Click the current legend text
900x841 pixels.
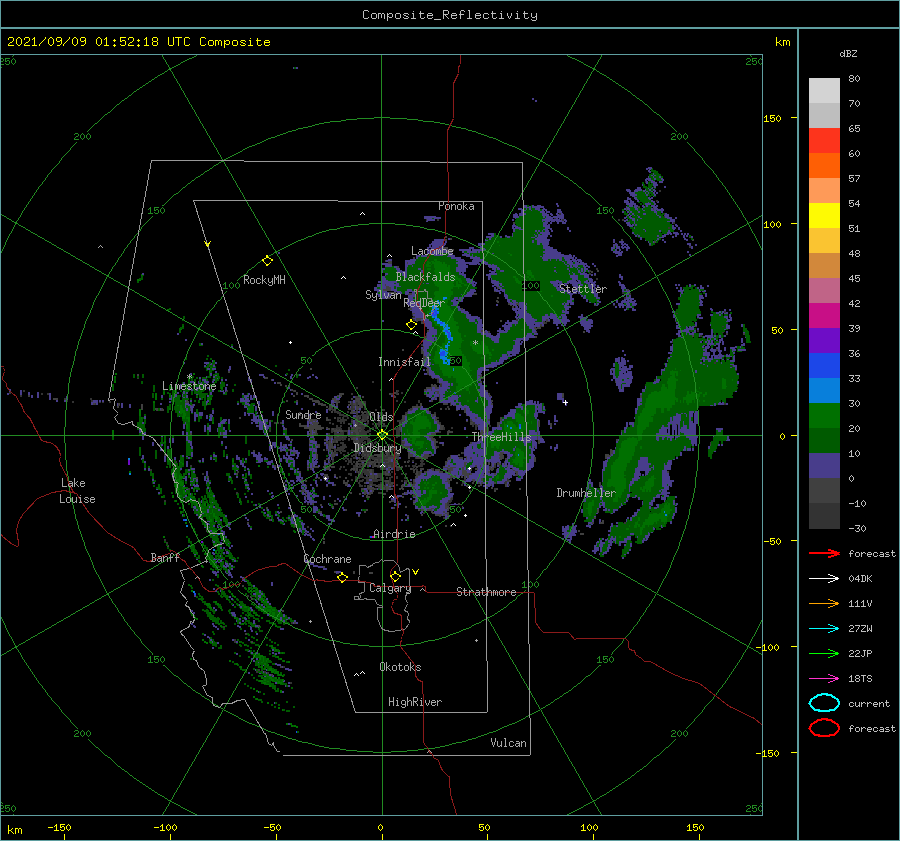click(868, 703)
